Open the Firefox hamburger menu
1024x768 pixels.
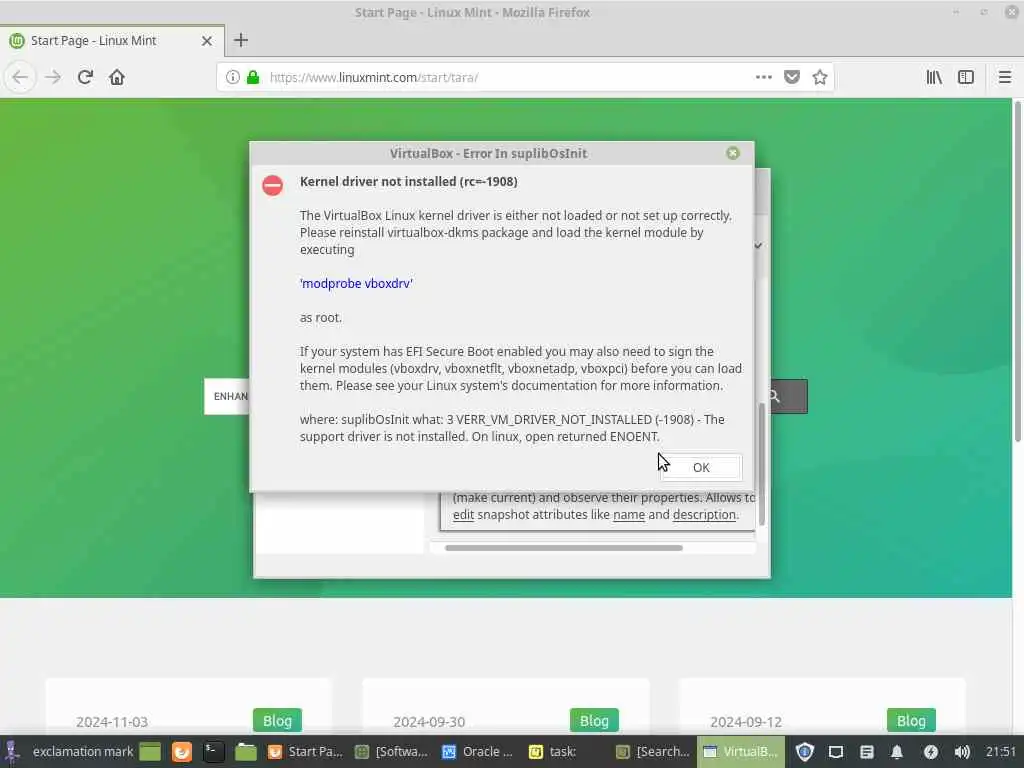(x=1004, y=77)
